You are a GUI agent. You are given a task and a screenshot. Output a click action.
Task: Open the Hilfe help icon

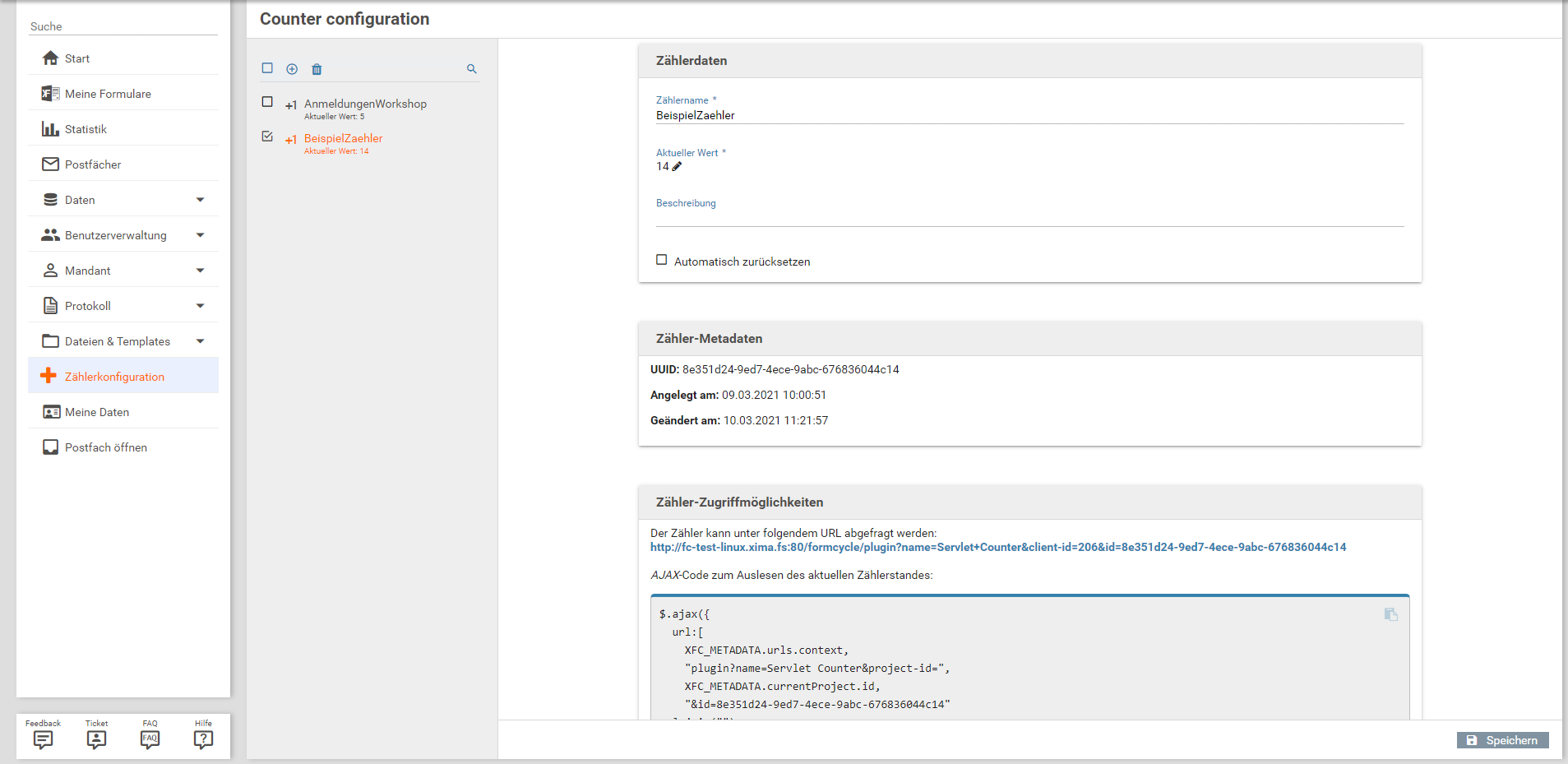tap(203, 739)
